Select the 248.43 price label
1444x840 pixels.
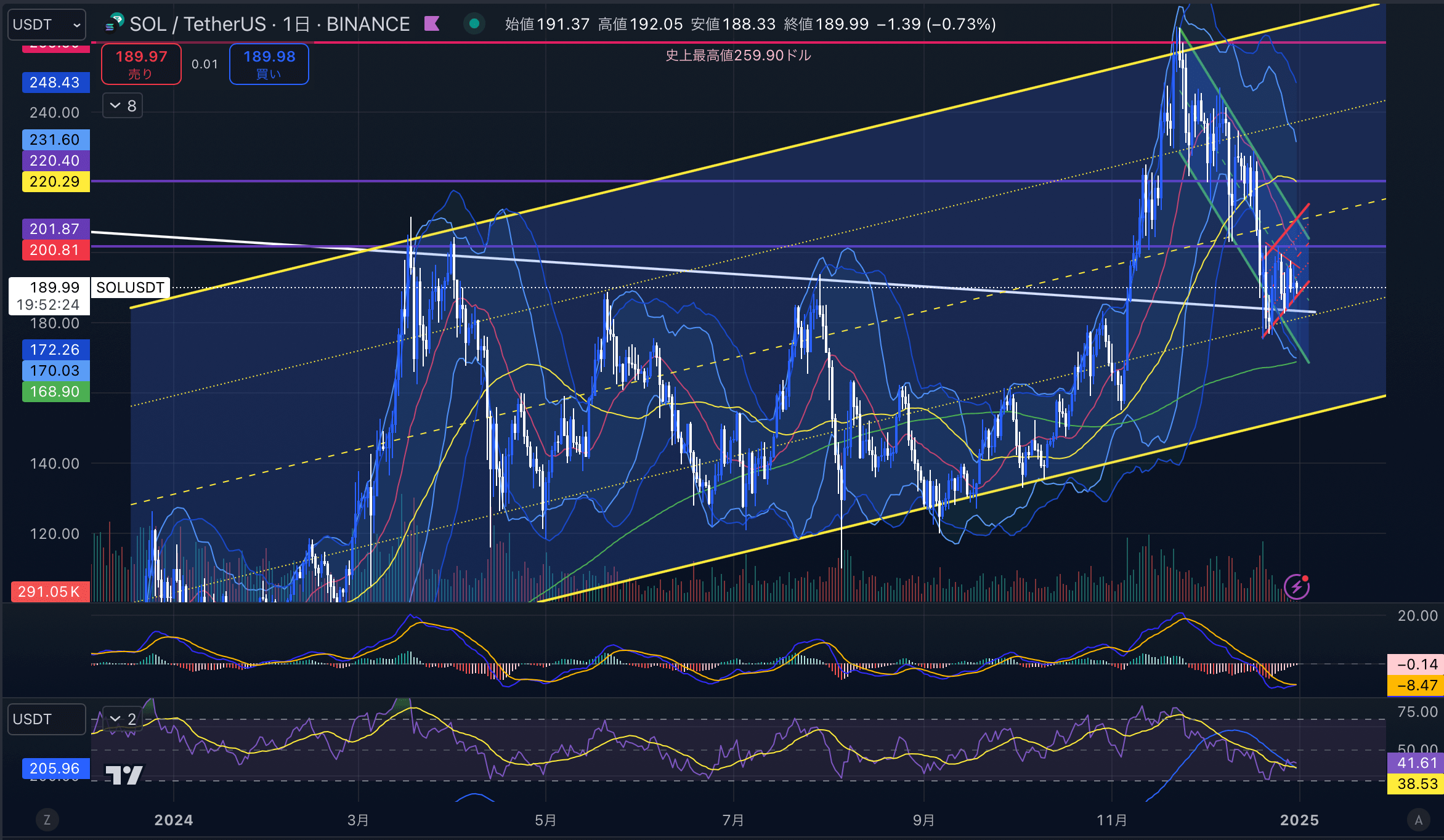(55, 83)
